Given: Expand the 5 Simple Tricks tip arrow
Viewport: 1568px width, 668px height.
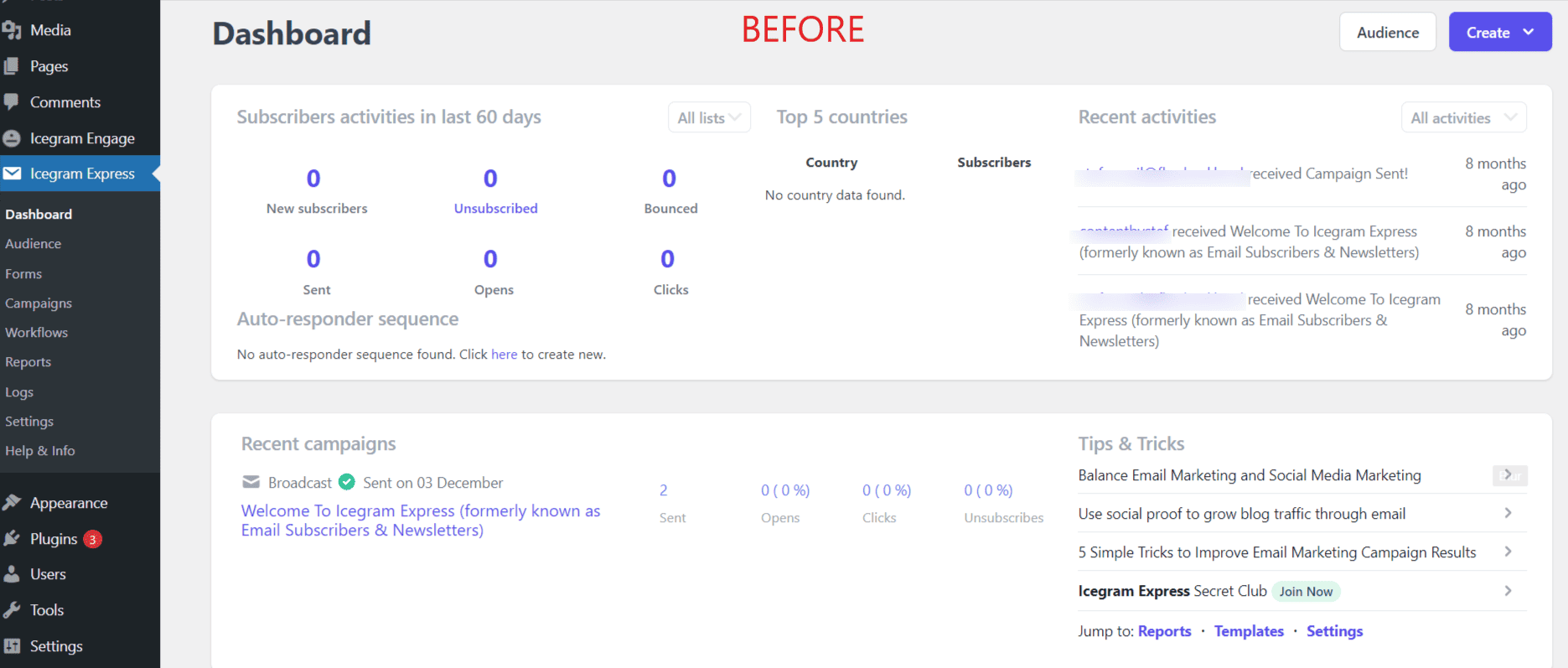Looking at the screenshot, I should coord(1508,551).
